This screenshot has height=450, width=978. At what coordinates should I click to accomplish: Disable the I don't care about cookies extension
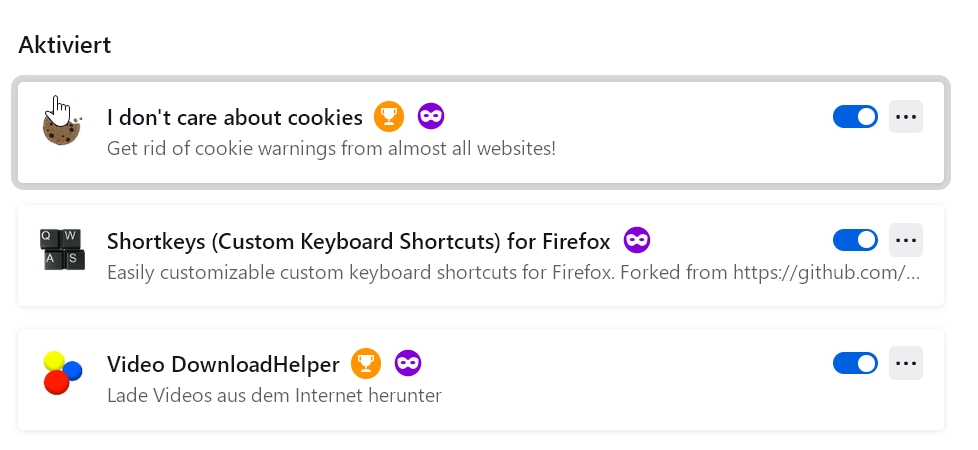coord(855,117)
